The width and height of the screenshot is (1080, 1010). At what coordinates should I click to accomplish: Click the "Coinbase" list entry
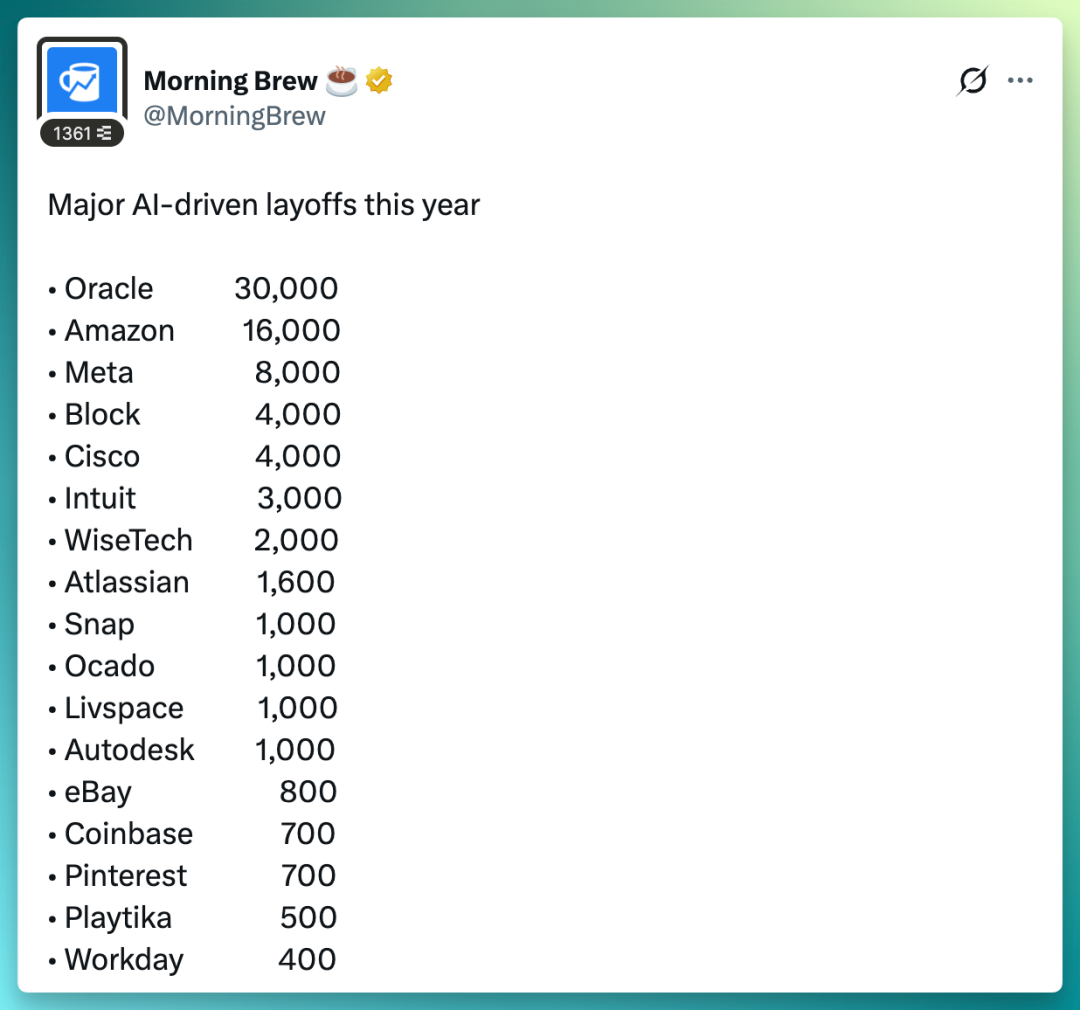coord(129,834)
